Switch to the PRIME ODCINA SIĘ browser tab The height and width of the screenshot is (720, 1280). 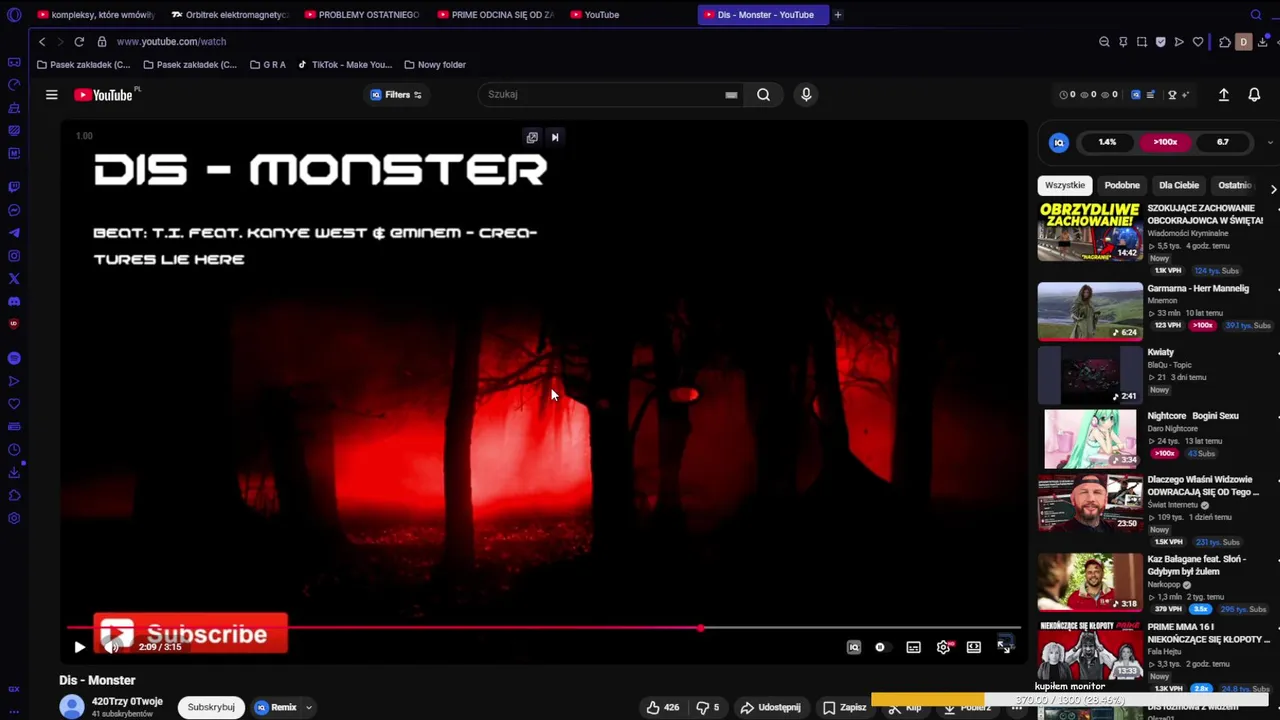495,15
